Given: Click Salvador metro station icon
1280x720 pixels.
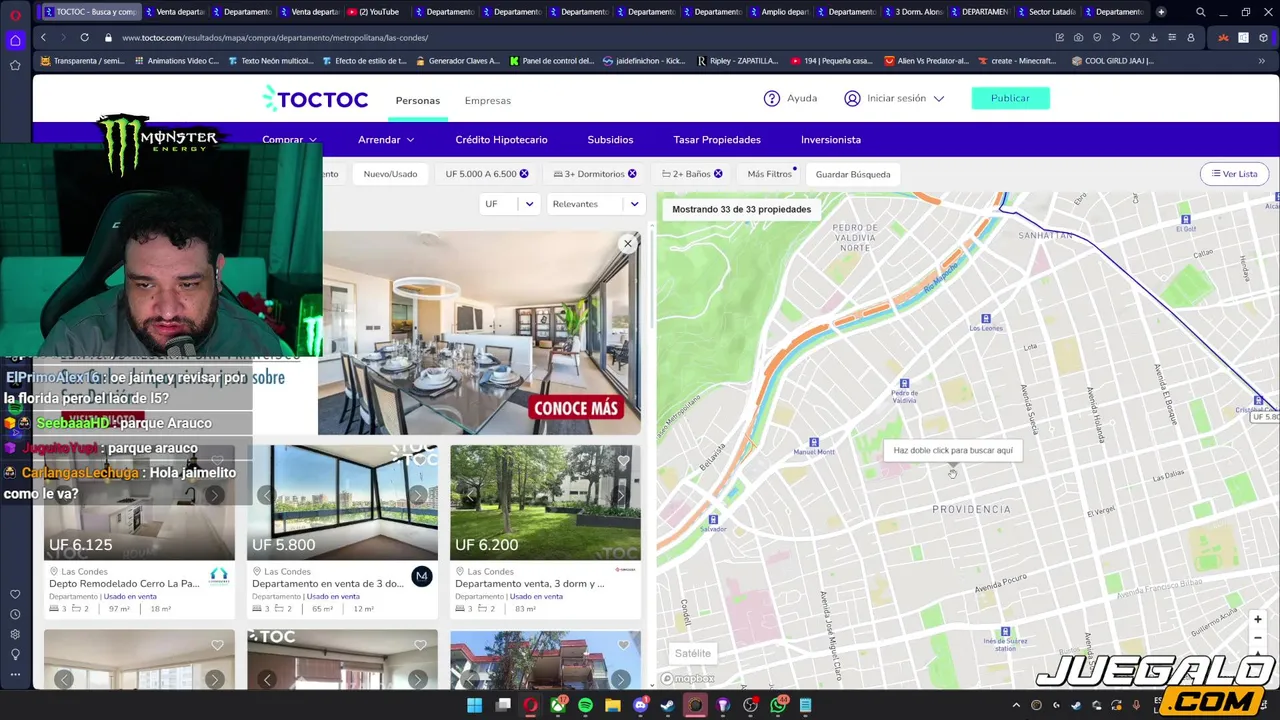Looking at the screenshot, I should 713,519.
